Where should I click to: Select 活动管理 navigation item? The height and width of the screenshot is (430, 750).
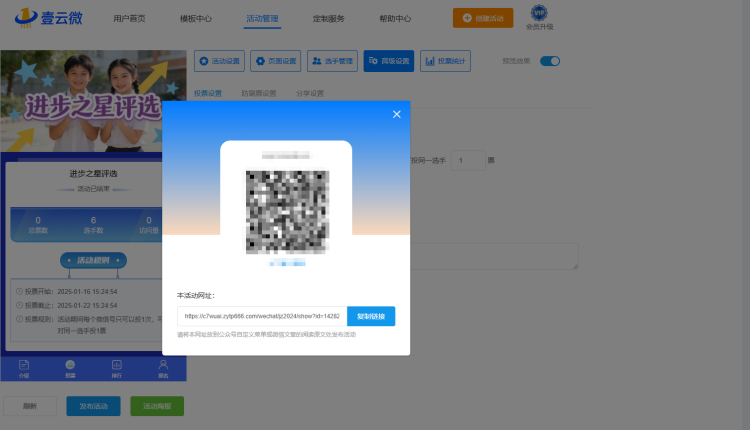(262, 19)
